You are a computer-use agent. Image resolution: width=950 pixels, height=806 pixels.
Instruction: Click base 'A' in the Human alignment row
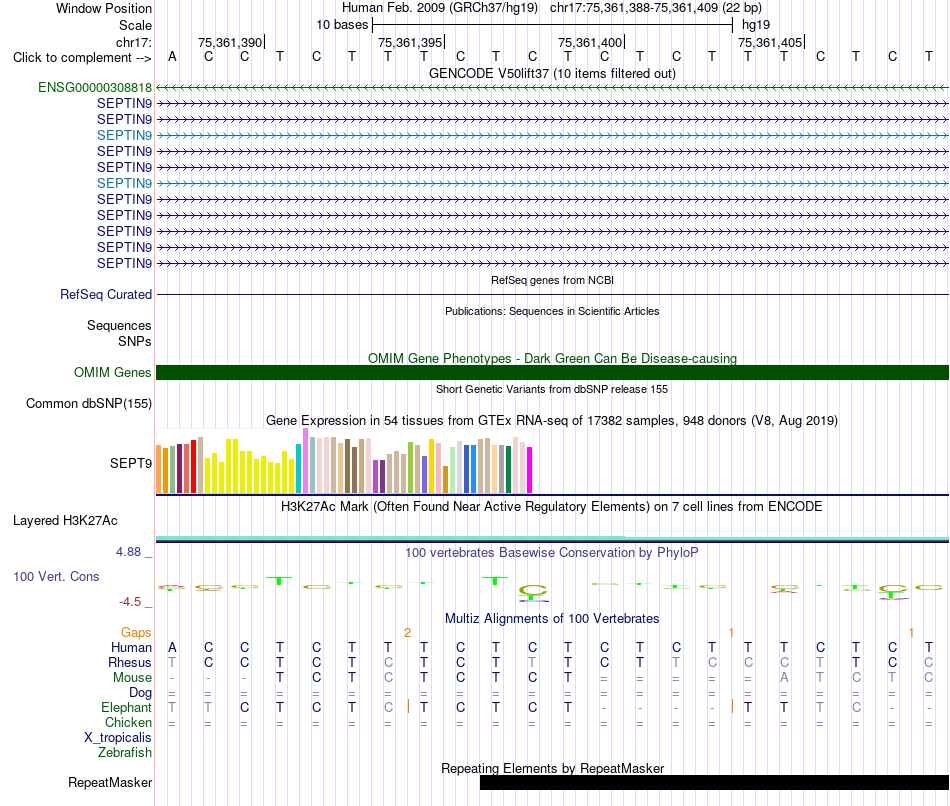(172, 648)
